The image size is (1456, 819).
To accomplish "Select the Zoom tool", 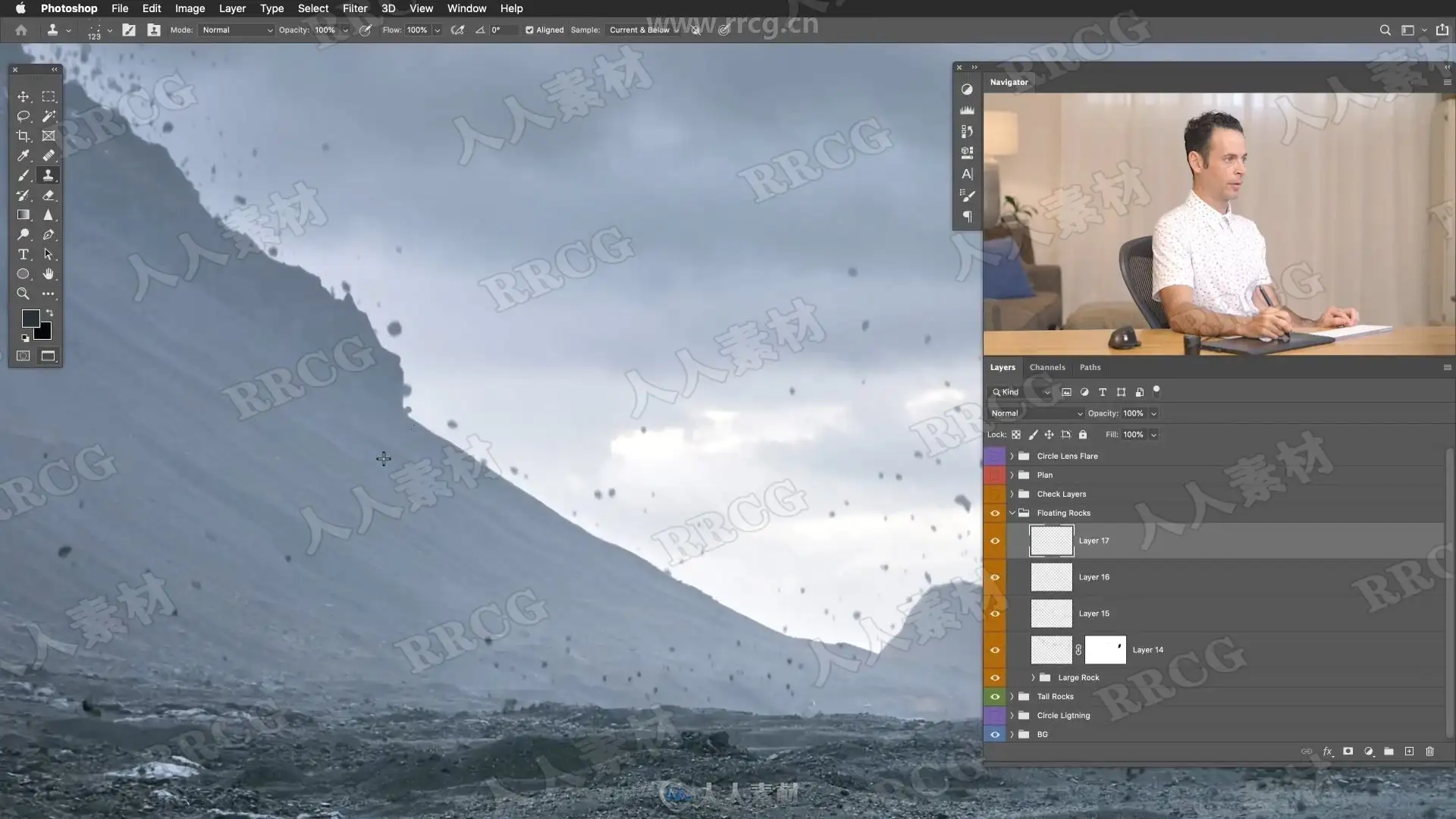I will pos(24,293).
